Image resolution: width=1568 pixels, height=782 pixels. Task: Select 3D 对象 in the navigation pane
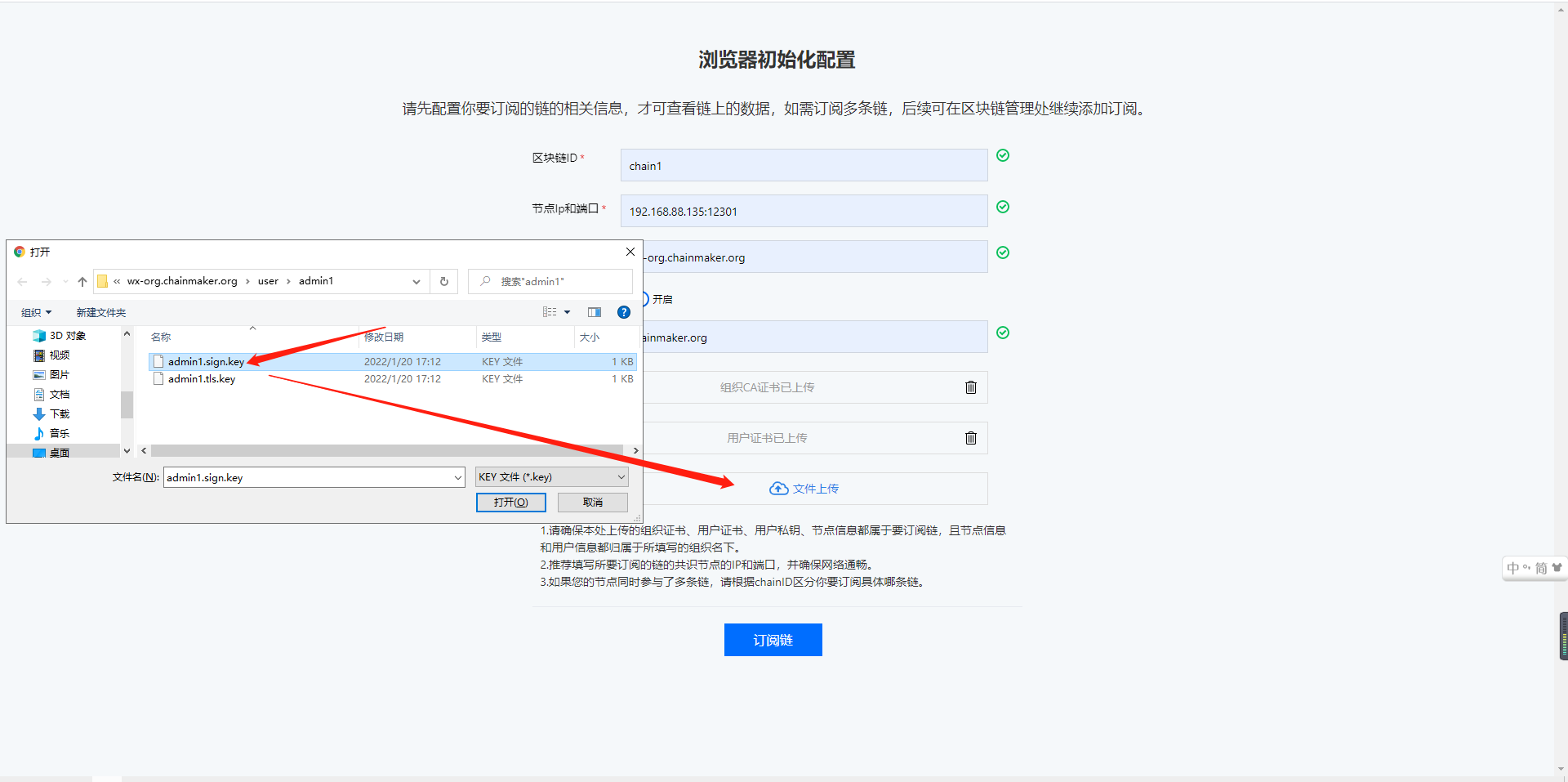click(60, 336)
